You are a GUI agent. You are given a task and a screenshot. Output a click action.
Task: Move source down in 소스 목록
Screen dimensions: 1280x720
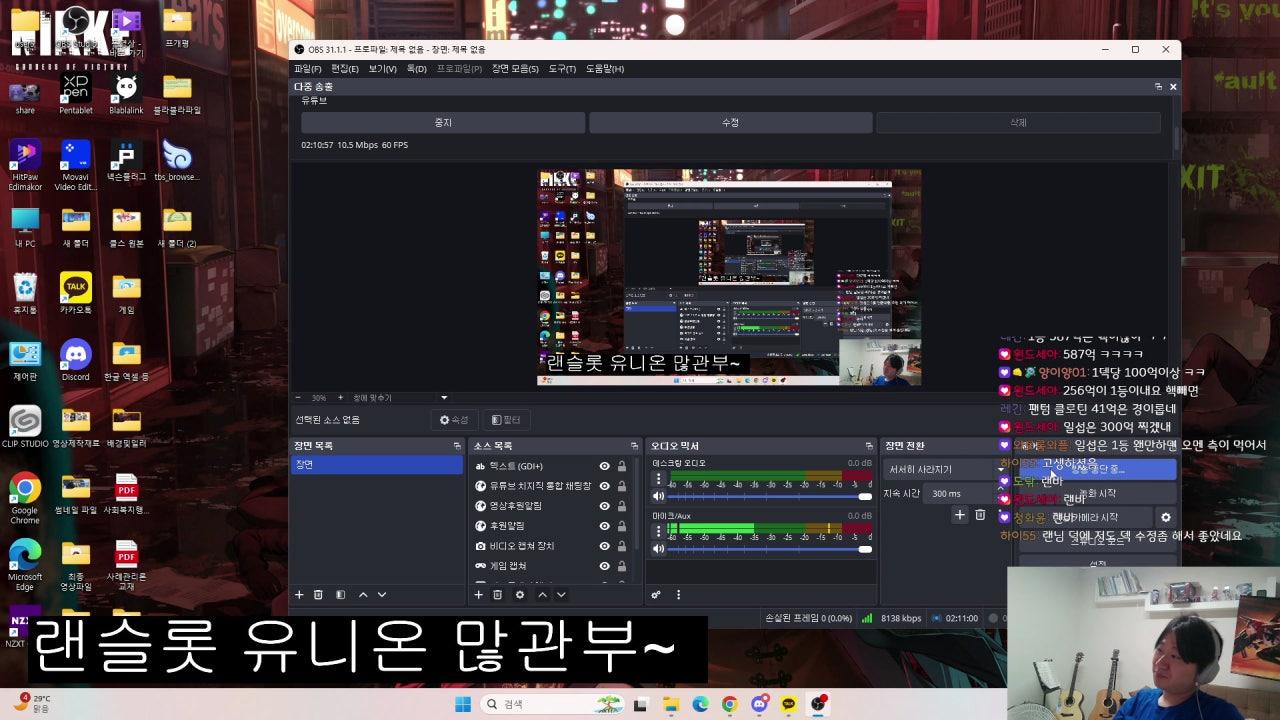pos(561,595)
